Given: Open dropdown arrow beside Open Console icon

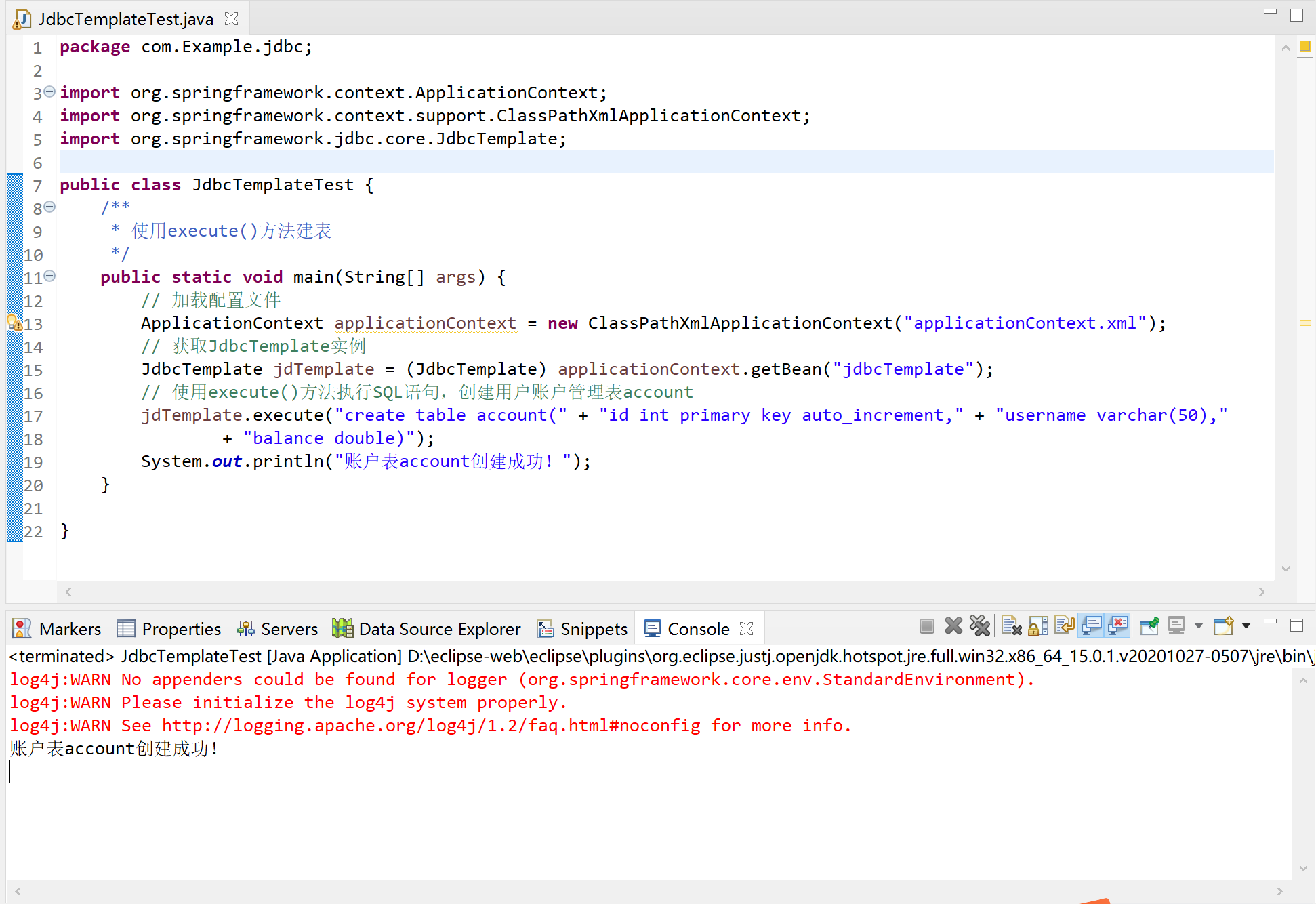Looking at the screenshot, I should click(1246, 627).
